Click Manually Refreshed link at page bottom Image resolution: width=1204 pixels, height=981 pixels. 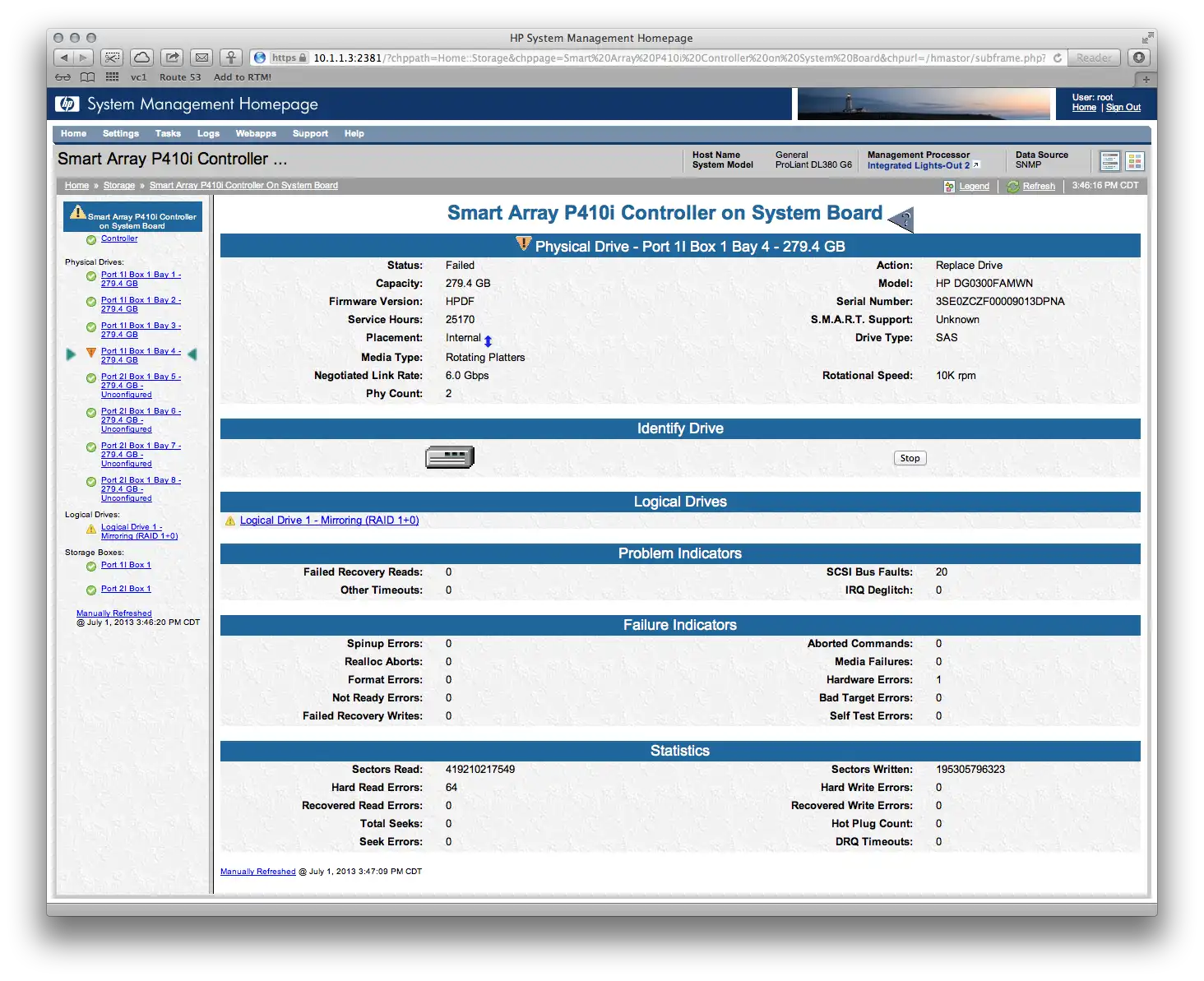(257, 872)
